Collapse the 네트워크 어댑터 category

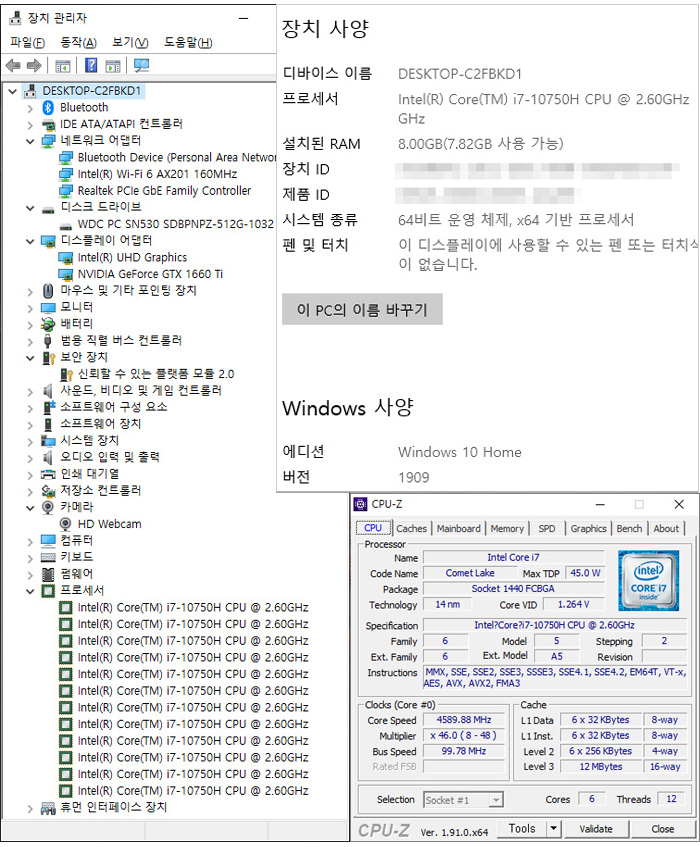click(x=30, y=142)
